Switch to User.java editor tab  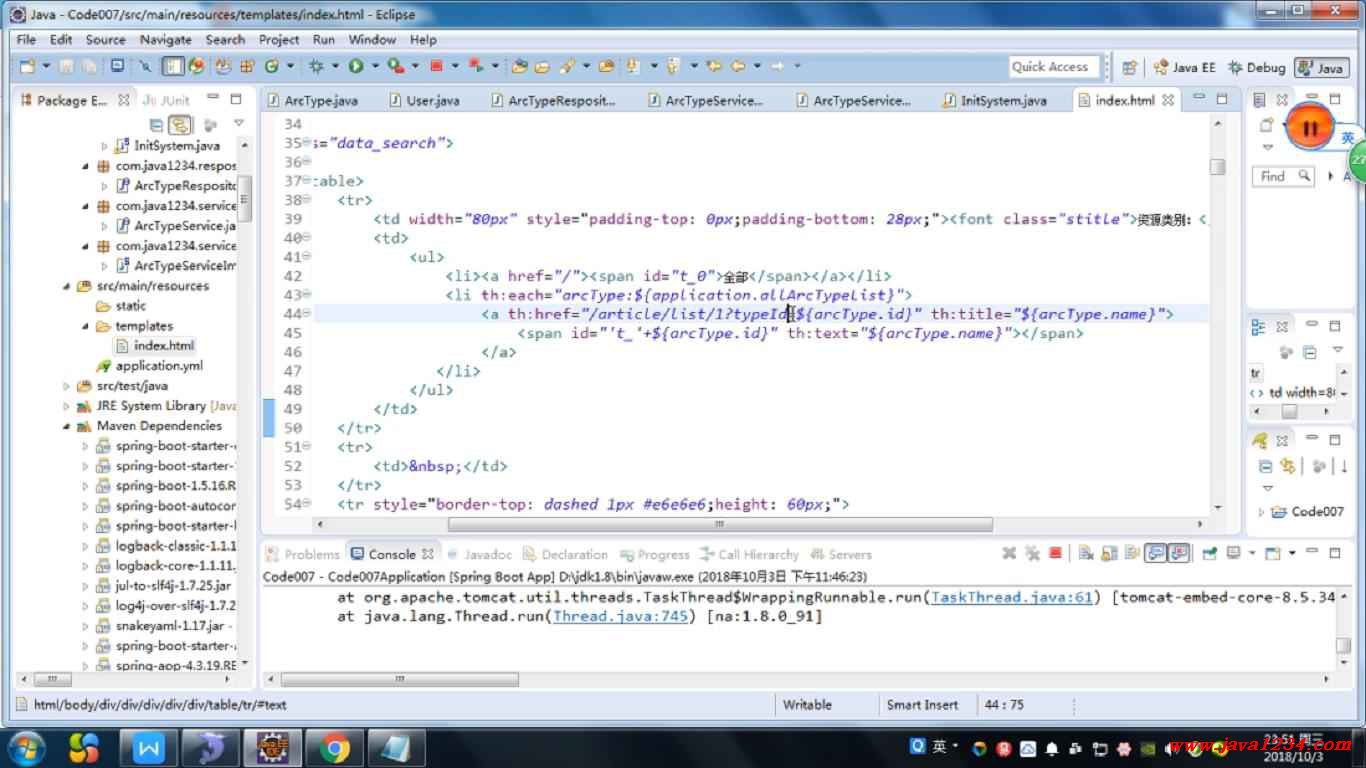(x=424, y=100)
